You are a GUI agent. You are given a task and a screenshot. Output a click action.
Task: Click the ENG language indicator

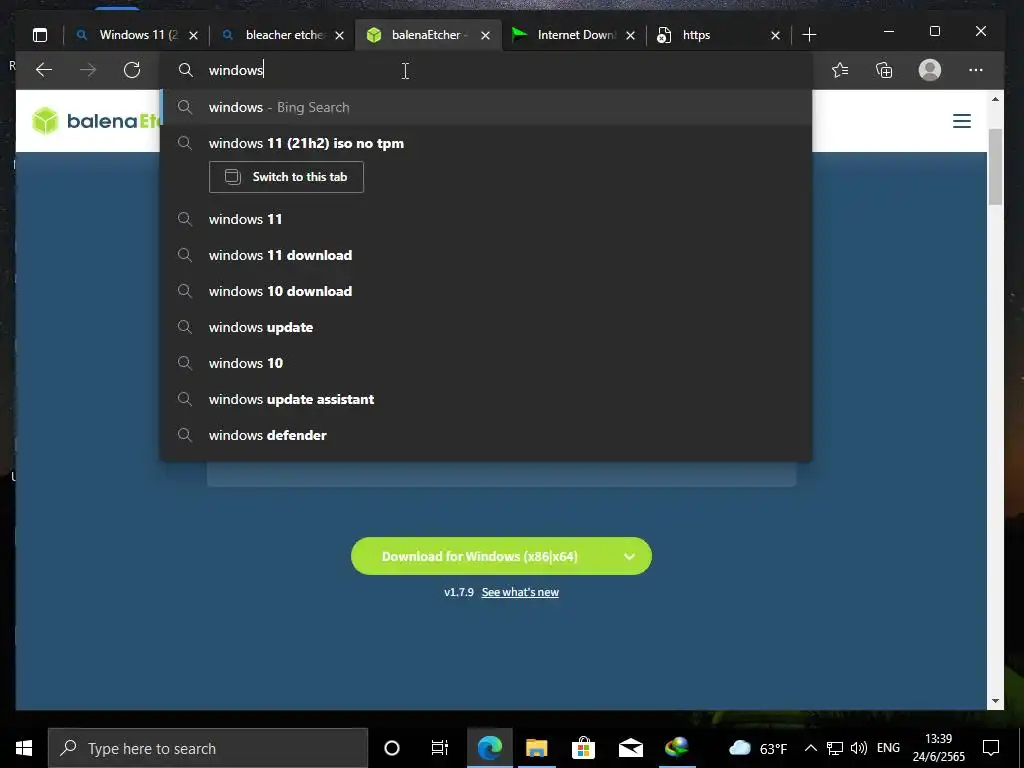coord(888,748)
